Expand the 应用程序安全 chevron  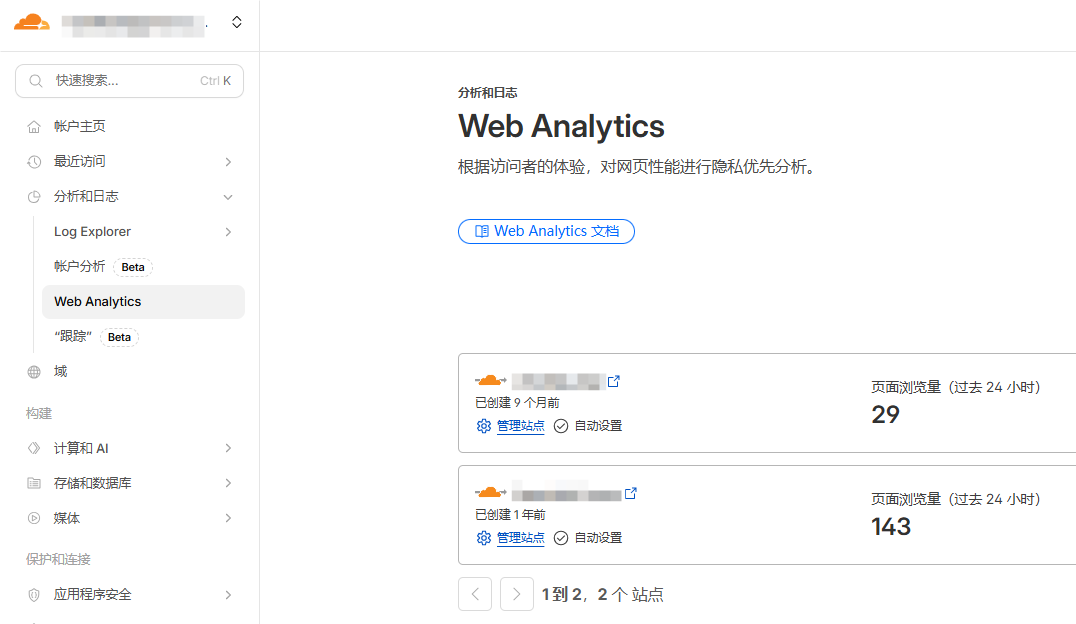[228, 595]
